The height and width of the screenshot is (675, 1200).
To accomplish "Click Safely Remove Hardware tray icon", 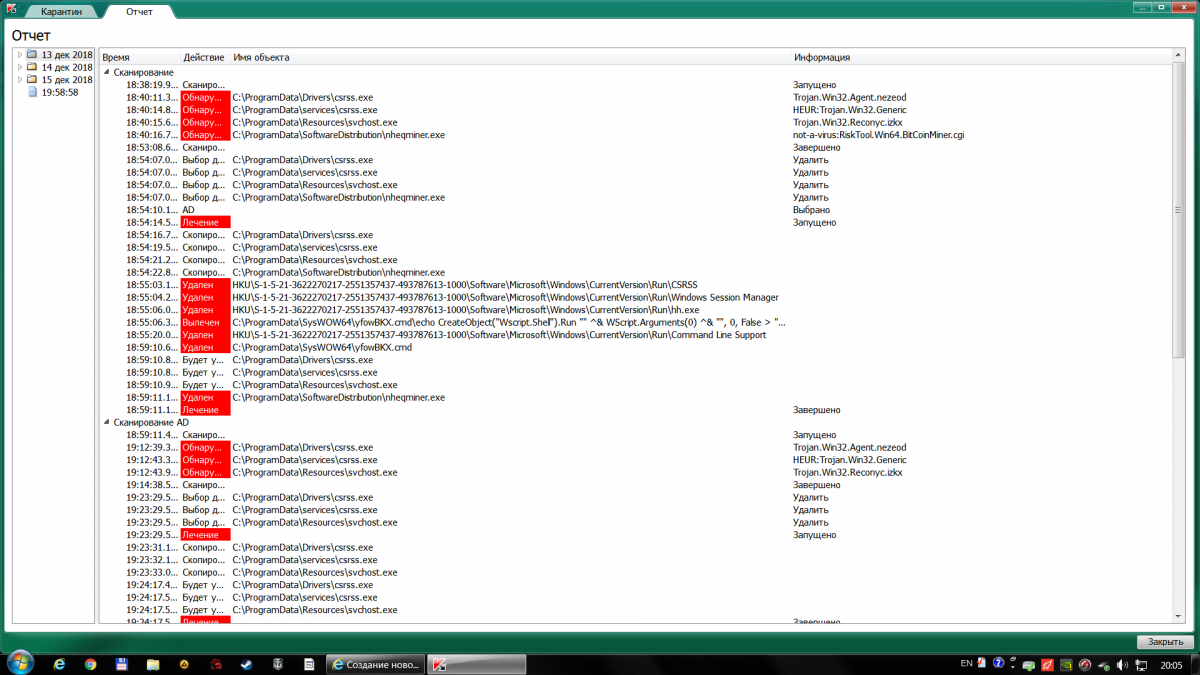I will pos(1103,664).
